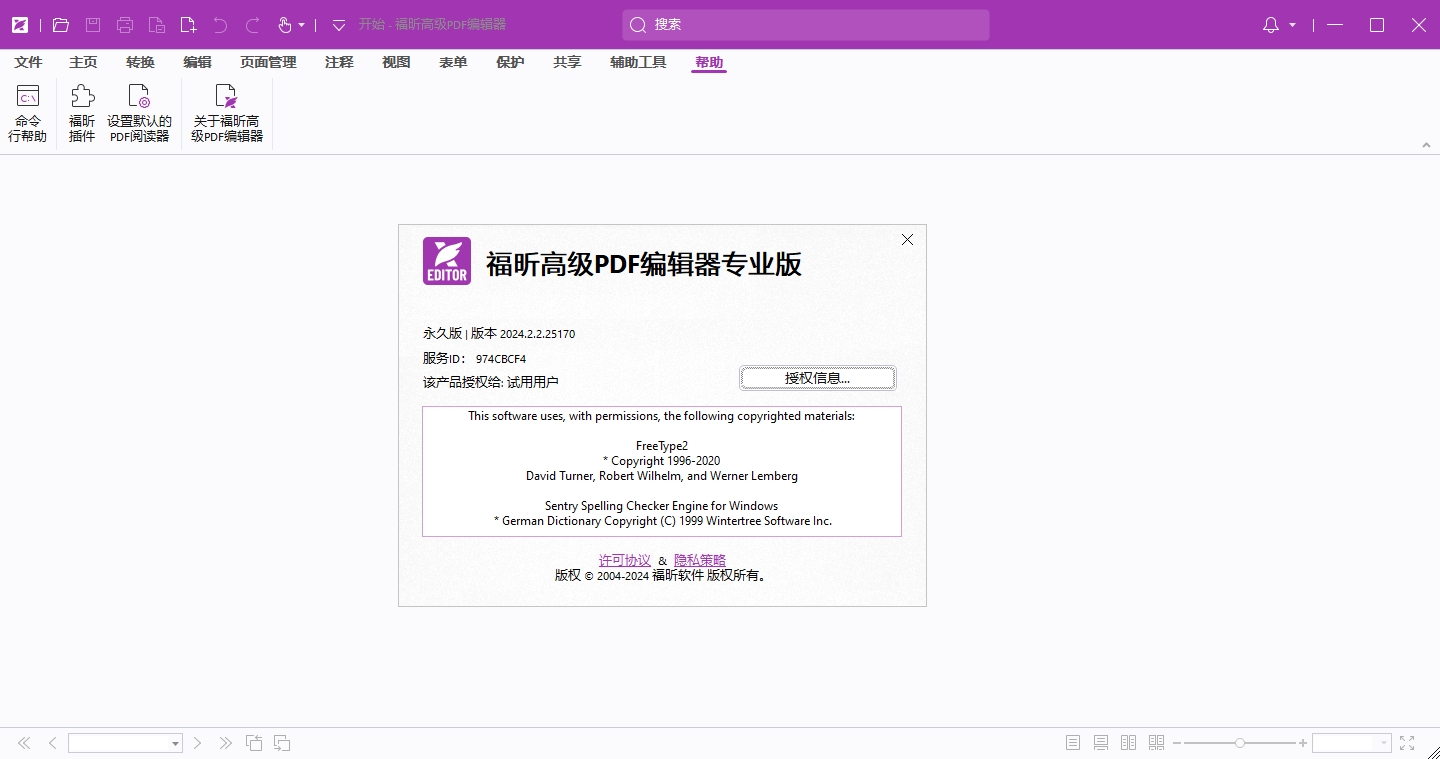The height and width of the screenshot is (759, 1440).
Task: Click the zoom in plus button
Action: 1303,743
